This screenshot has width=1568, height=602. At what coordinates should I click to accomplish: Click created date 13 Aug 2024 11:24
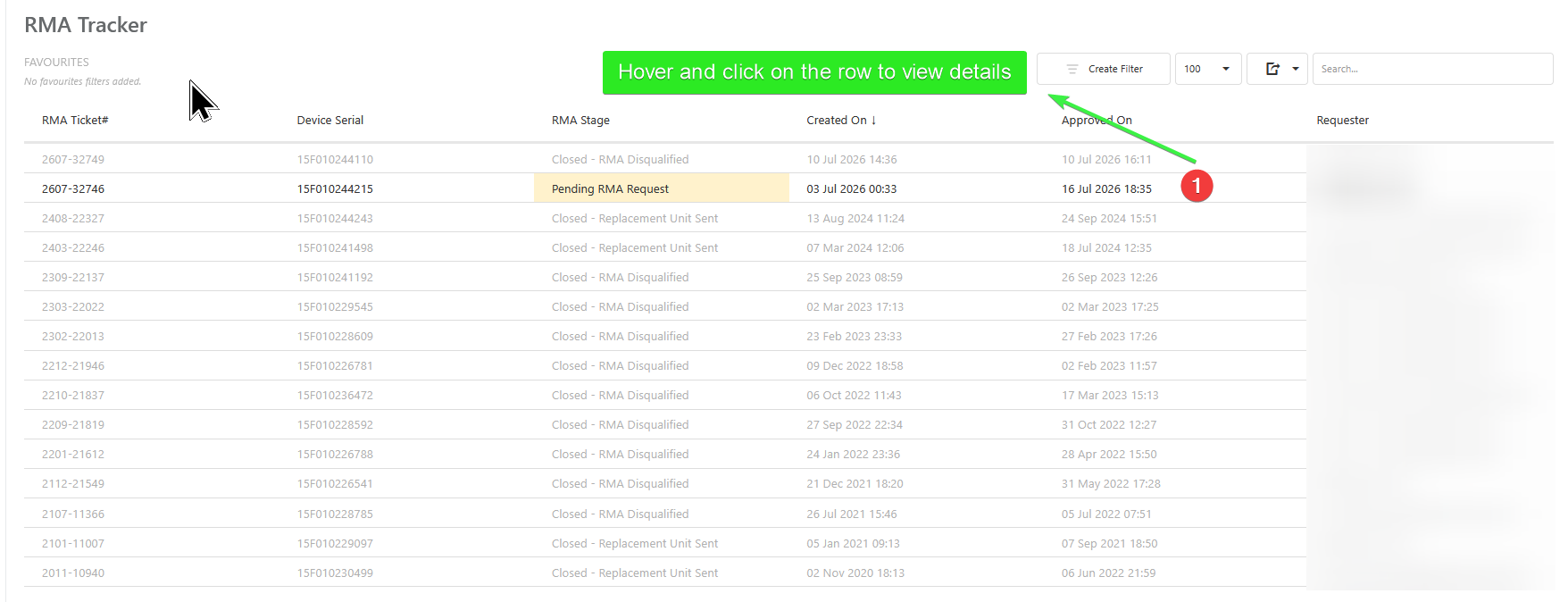[855, 218]
